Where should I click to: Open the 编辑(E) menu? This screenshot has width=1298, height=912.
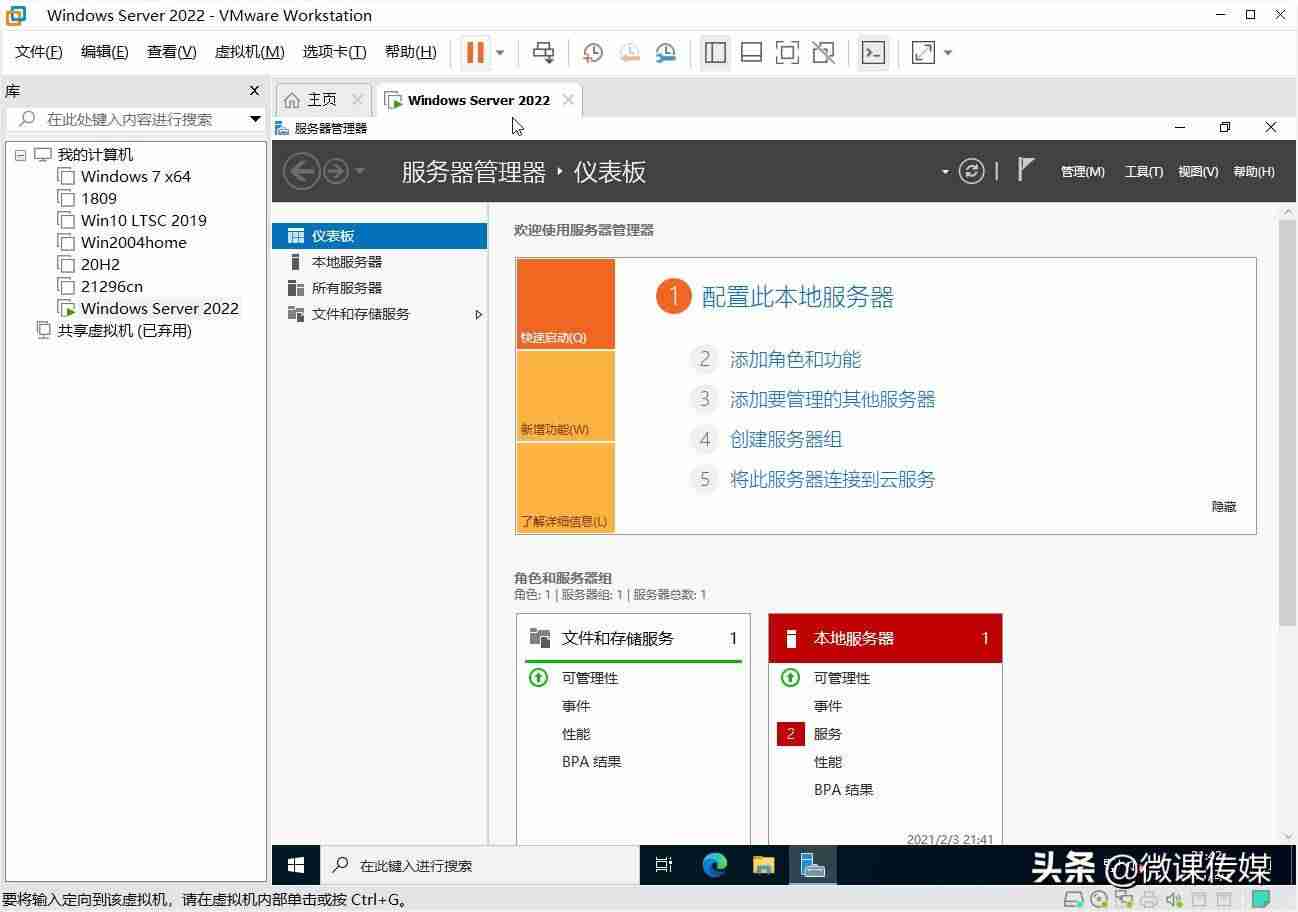coord(104,52)
